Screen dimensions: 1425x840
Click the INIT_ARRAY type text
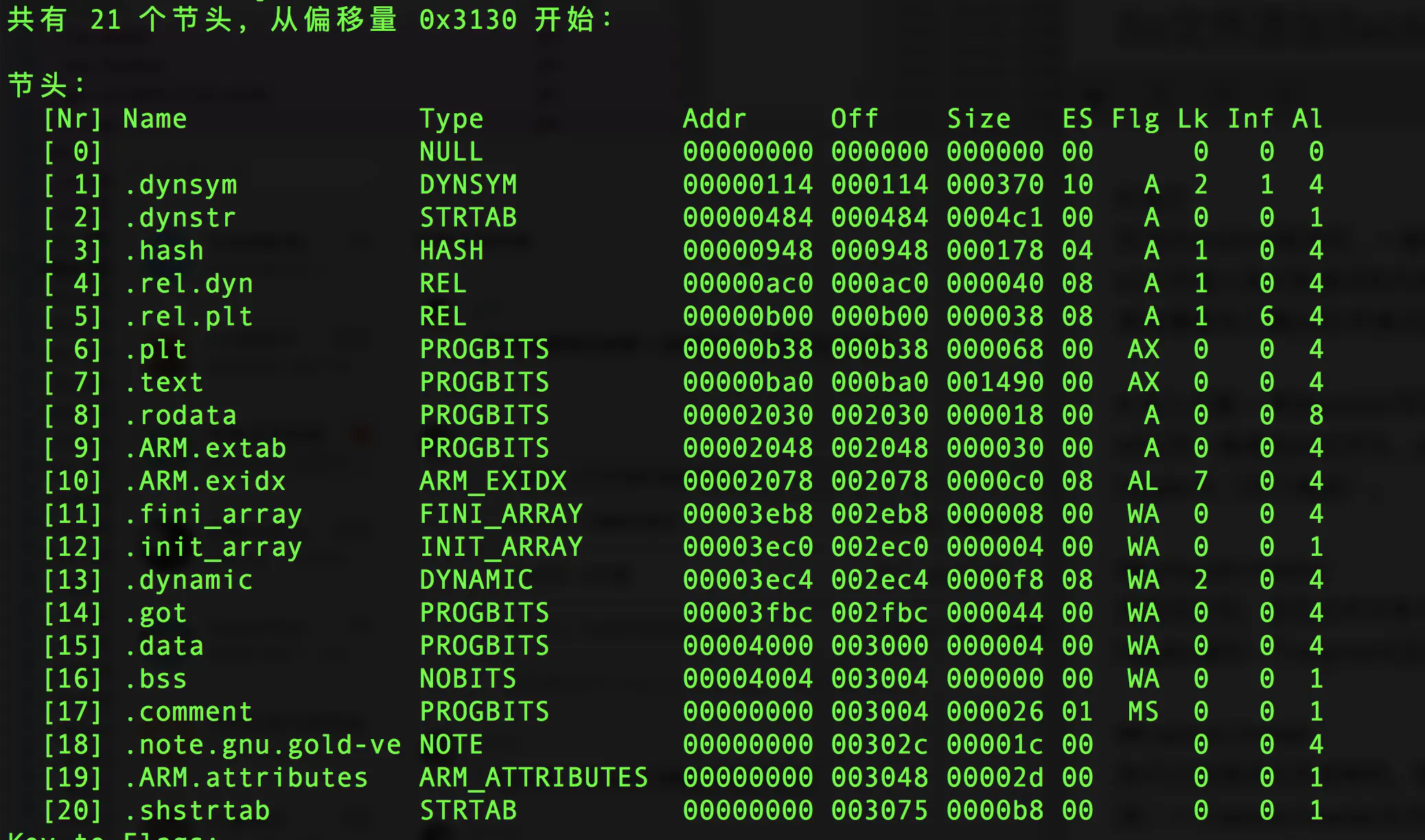[x=501, y=547]
